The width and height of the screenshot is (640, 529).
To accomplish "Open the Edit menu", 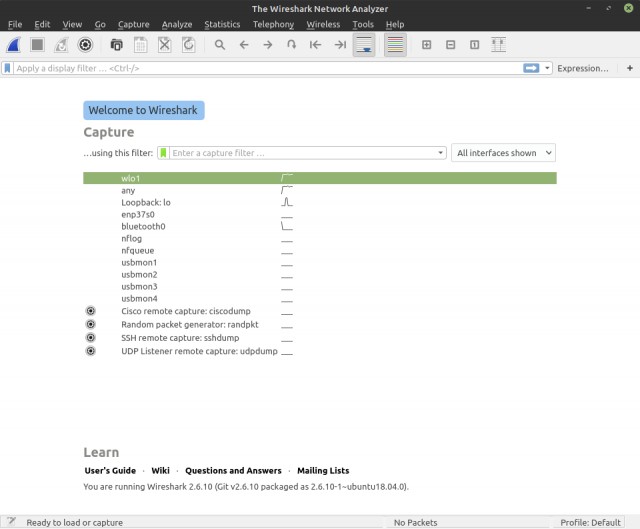I will point(42,24).
